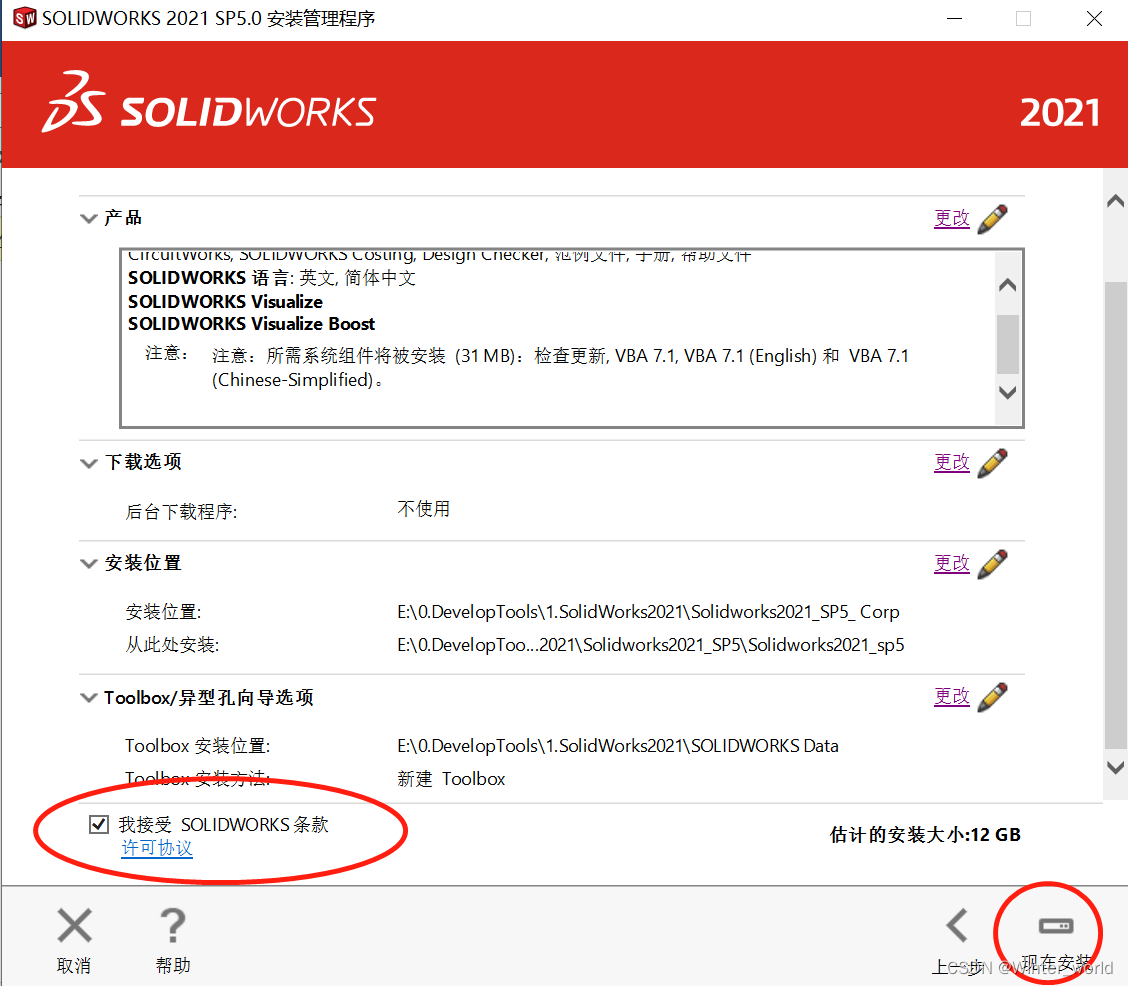Minimize the installation manager window
This screenshot has height=986, width=1128.
955,19
